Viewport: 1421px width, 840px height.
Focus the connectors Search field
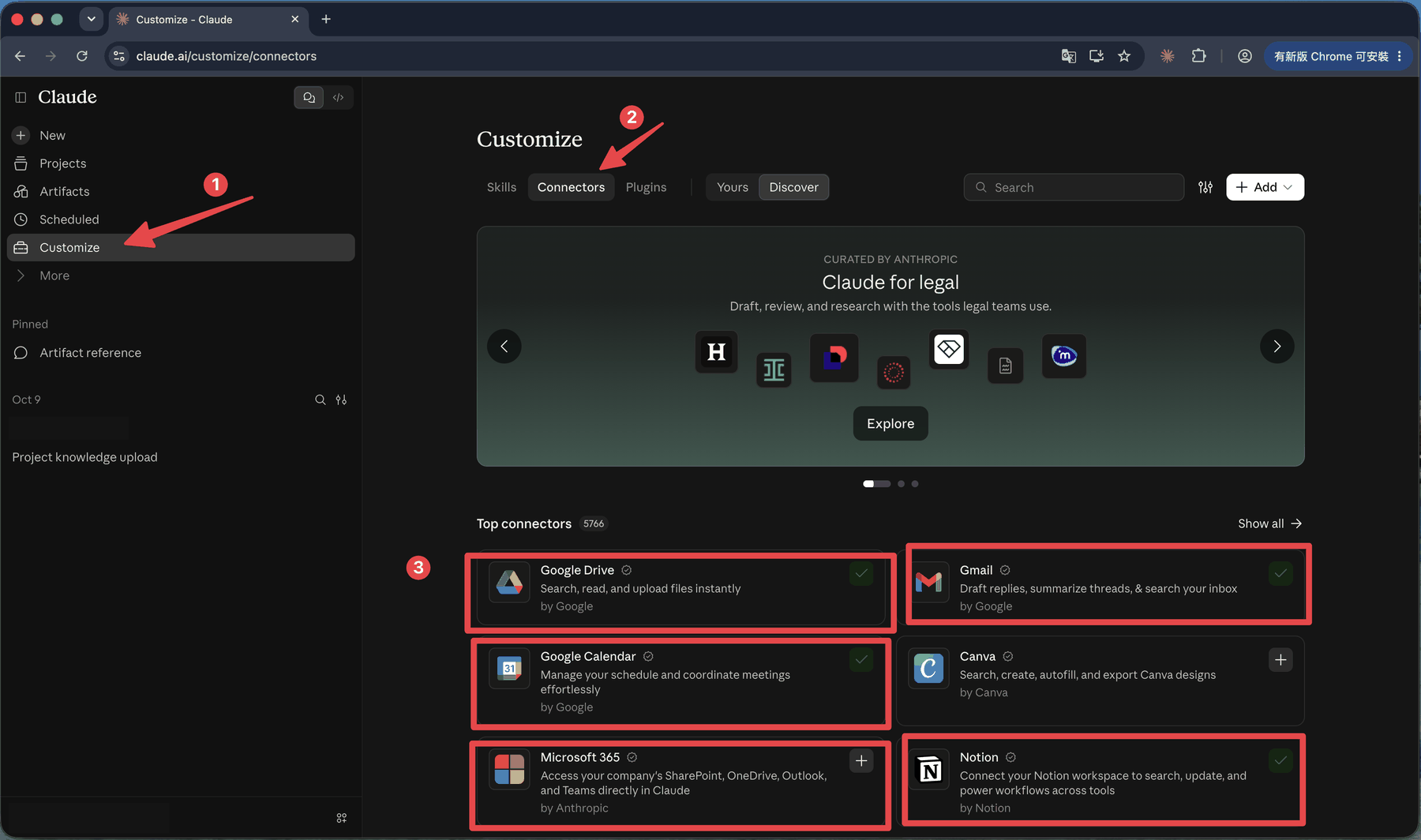click(1074, 187)
